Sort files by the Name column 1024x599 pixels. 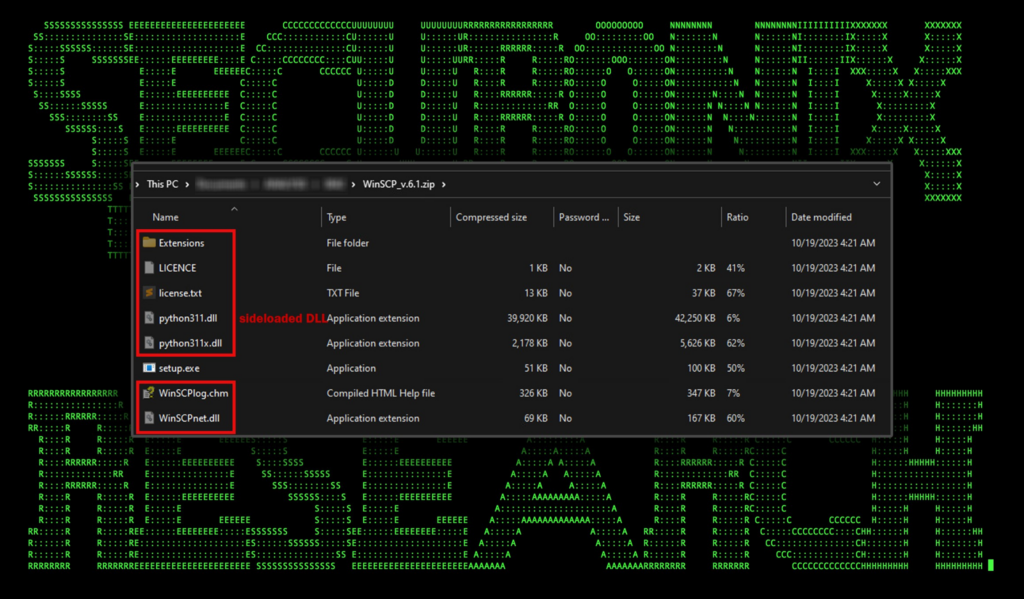coord(166,217)
